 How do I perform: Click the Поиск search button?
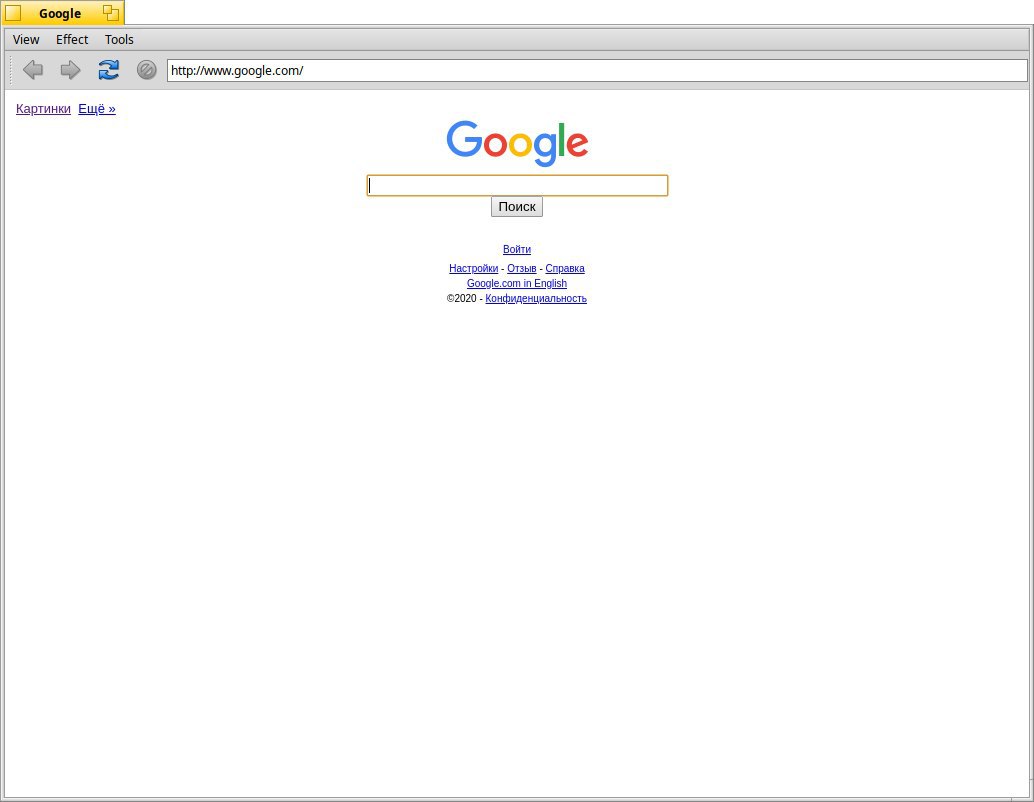(517, 206)
